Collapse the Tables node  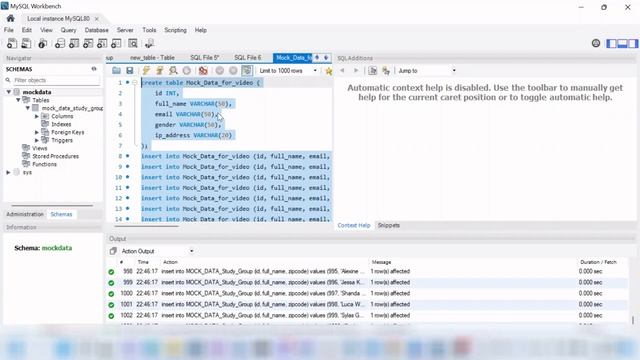pyautogui.click(x=18, y=100)
